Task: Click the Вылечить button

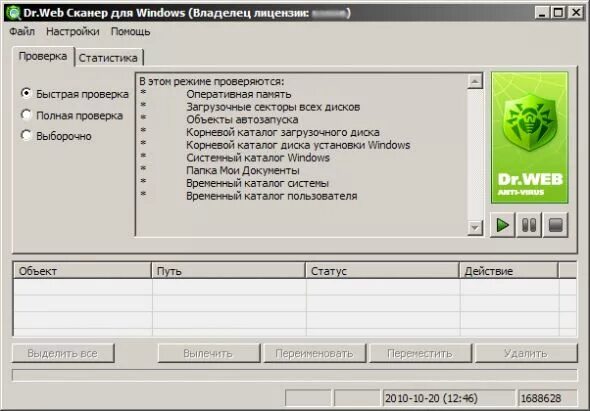Action: (208, 353)
